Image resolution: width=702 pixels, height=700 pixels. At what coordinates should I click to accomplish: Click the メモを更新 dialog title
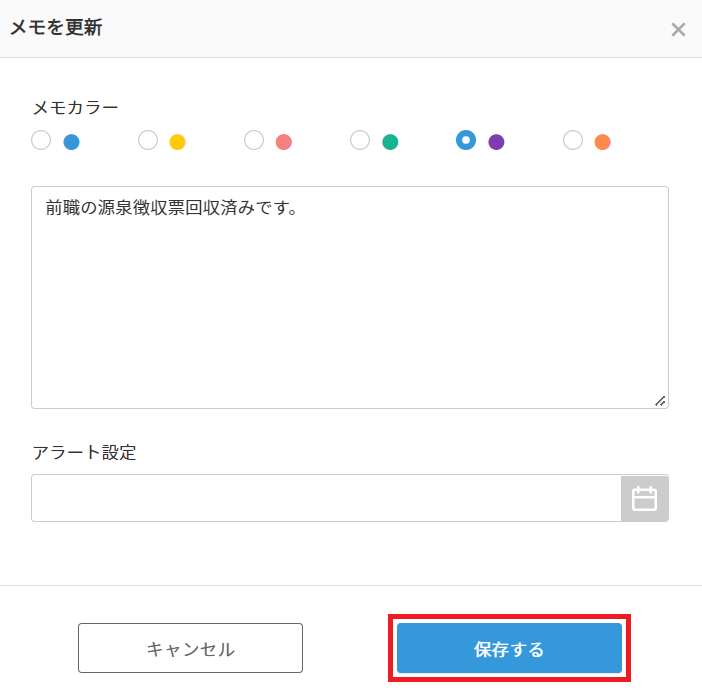click(56, 28)
